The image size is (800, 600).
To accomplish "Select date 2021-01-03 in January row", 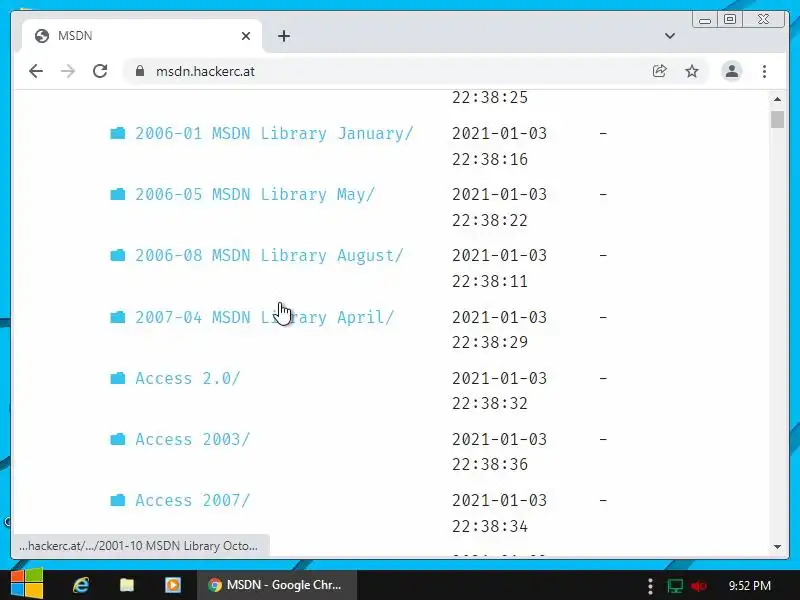I will click(x=499, y=133).
